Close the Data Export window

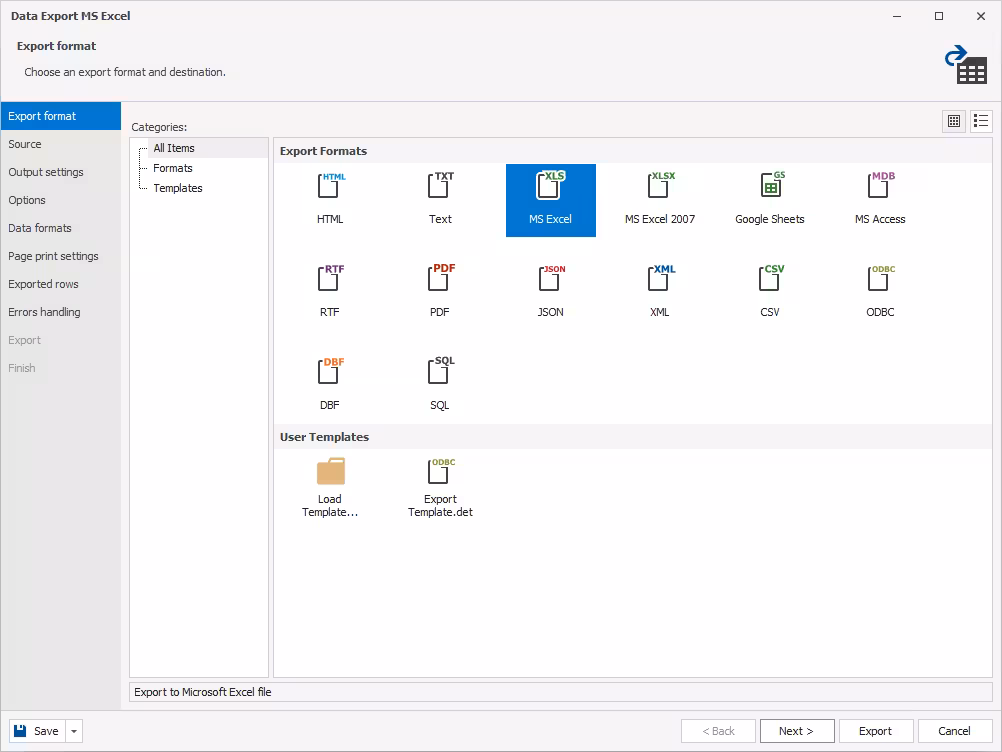(981, 16)
